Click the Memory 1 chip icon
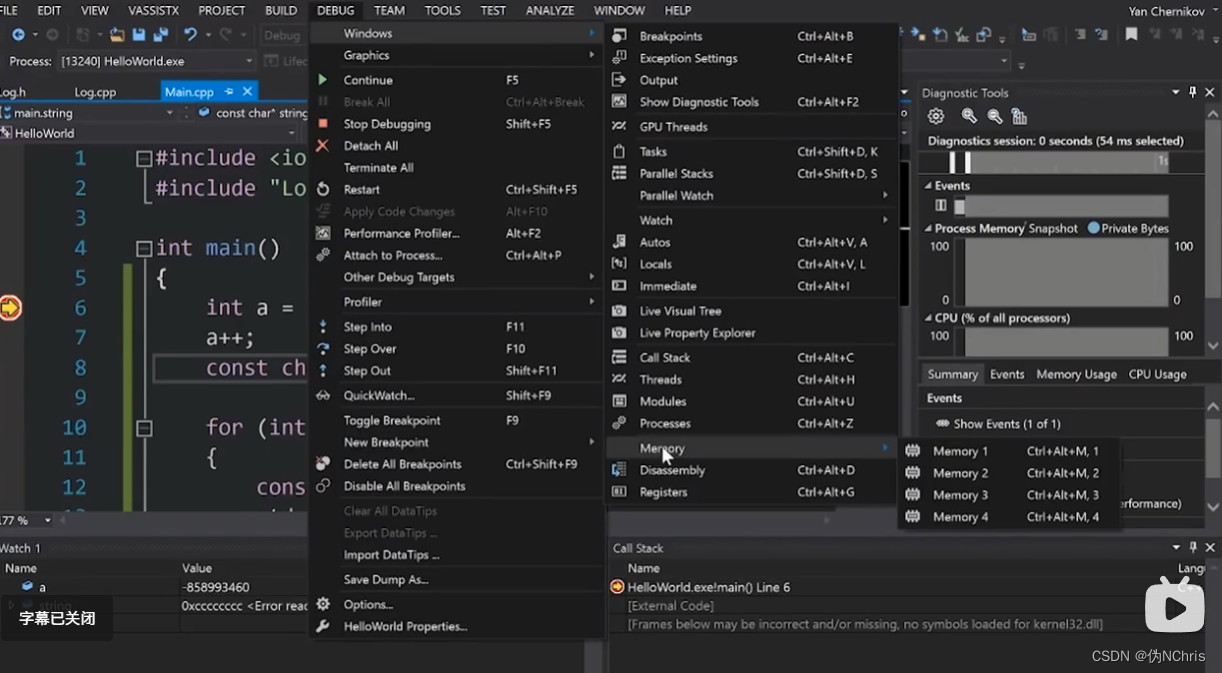Image resolution: width=1222 pixels, height=673 pixels. [x=912, y=451]
